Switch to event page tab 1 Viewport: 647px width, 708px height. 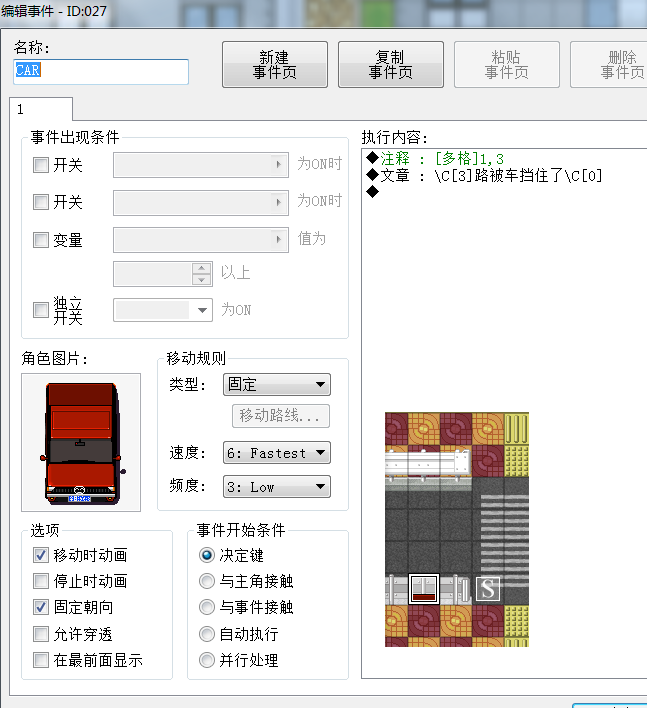click(41, 109)
